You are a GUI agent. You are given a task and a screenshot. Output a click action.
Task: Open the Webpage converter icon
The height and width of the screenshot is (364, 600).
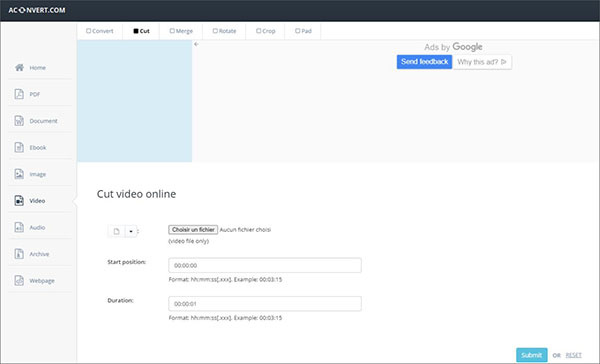pos(19,281)
